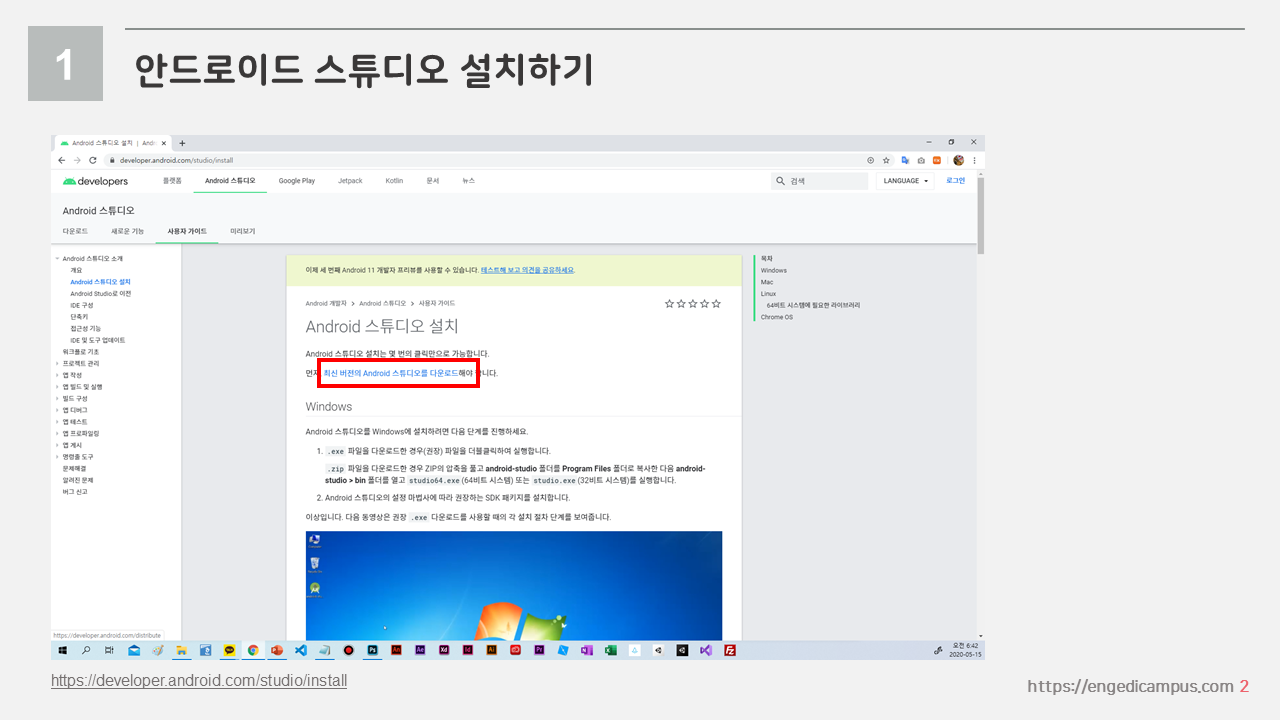Open Visual Studio from the taskbar
The image size is (1280, 720).
click(x=706, y=650)
